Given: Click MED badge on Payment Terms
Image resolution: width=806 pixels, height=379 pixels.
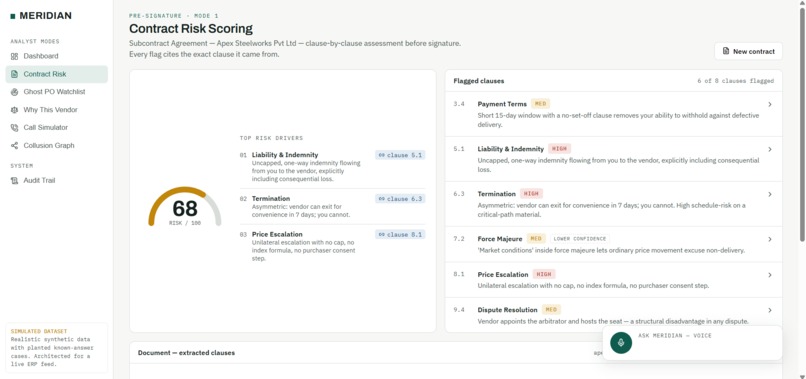Looking at the screenshot, I should point(540,104).
